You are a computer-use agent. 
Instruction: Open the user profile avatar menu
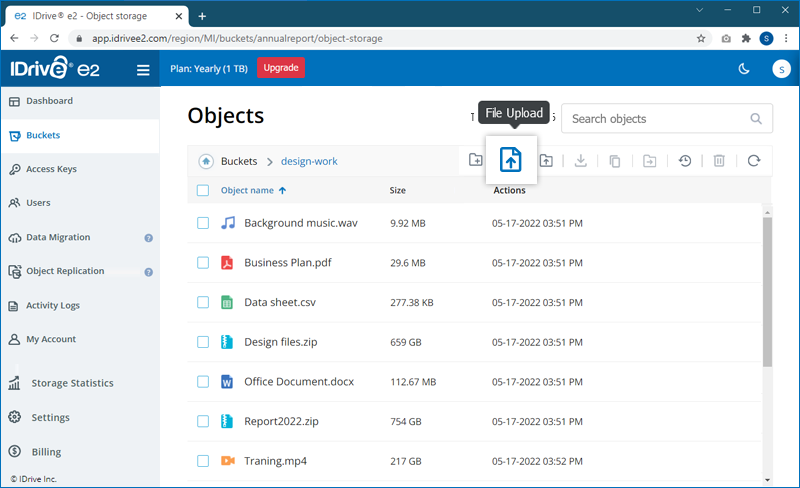(x=781, y=69)
